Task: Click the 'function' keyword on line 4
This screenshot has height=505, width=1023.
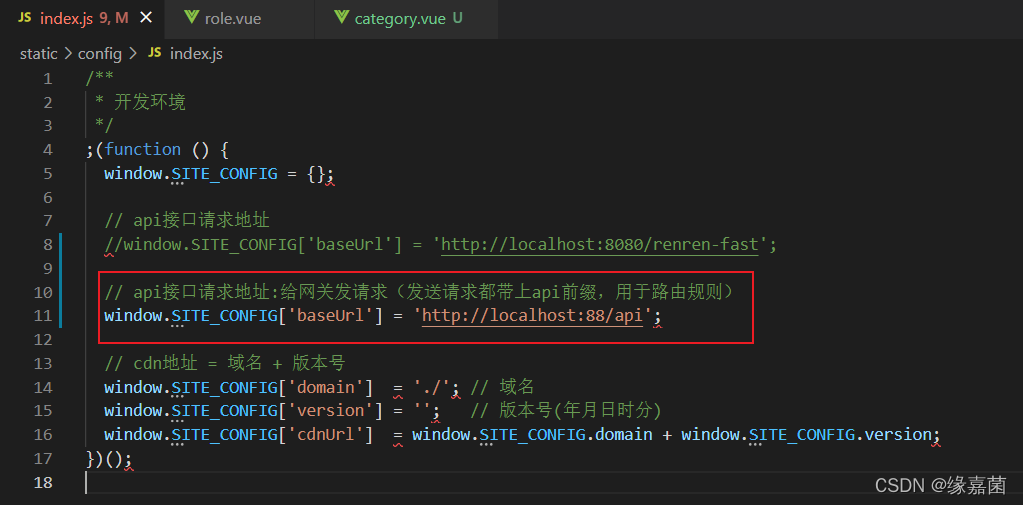Action: pos(142,149)
